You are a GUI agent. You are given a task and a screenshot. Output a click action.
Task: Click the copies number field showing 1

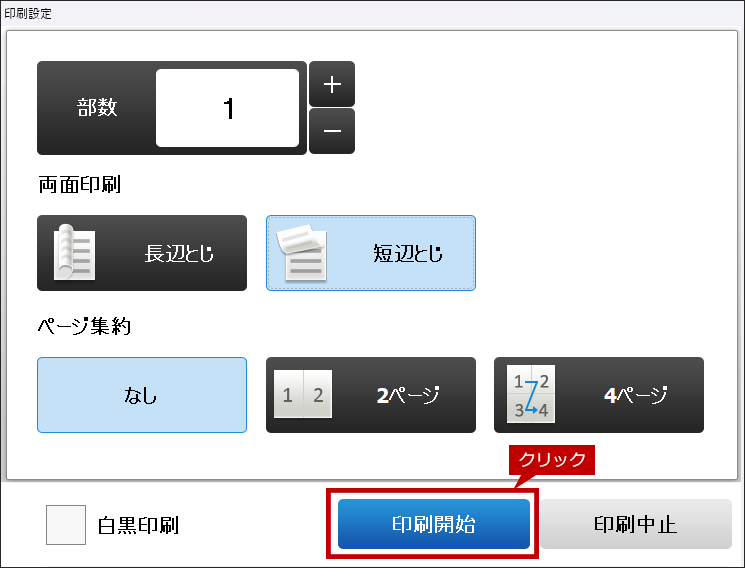coord(228,108)
